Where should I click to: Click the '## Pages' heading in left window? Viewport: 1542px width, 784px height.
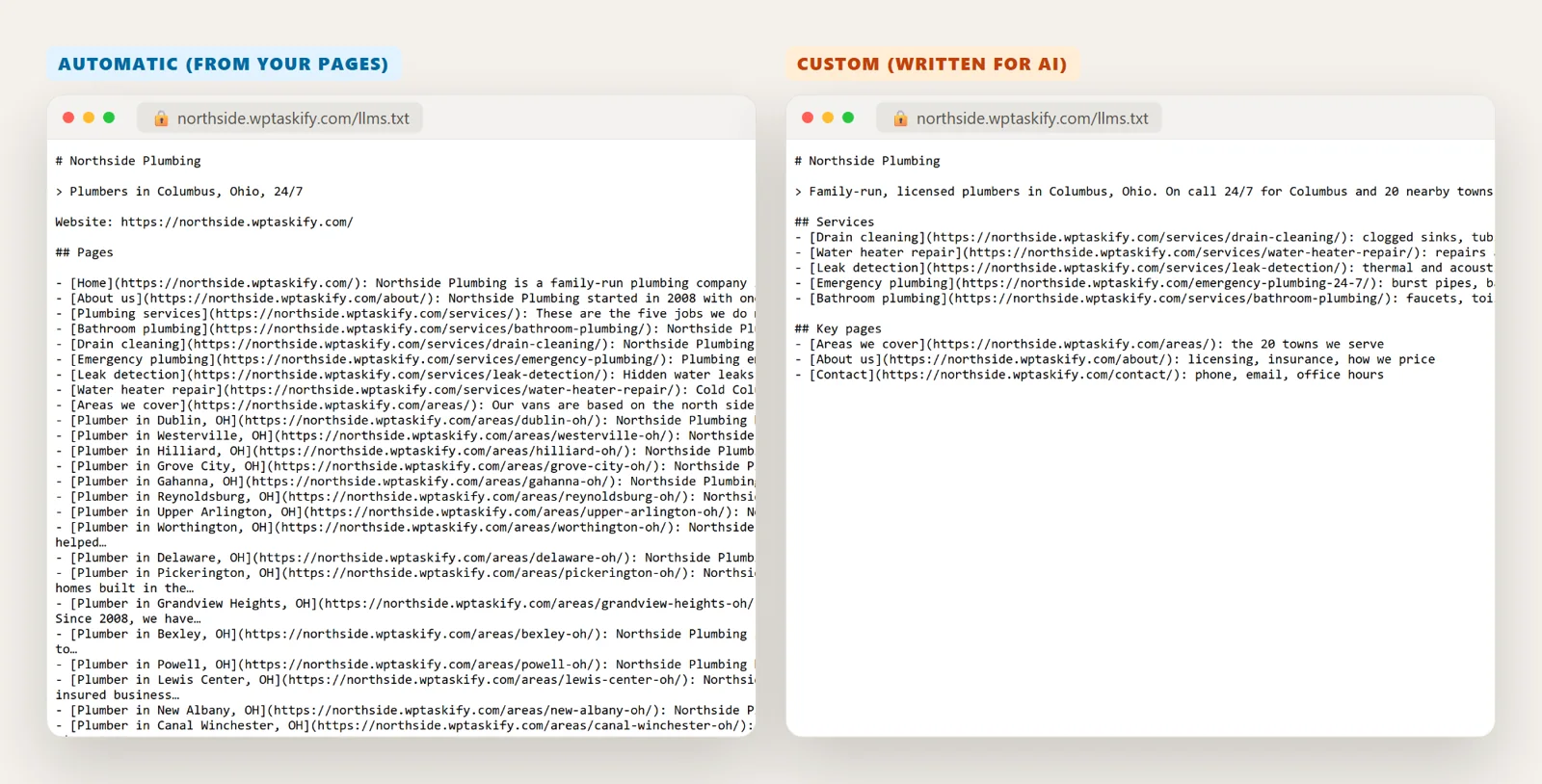coord(84,252)
